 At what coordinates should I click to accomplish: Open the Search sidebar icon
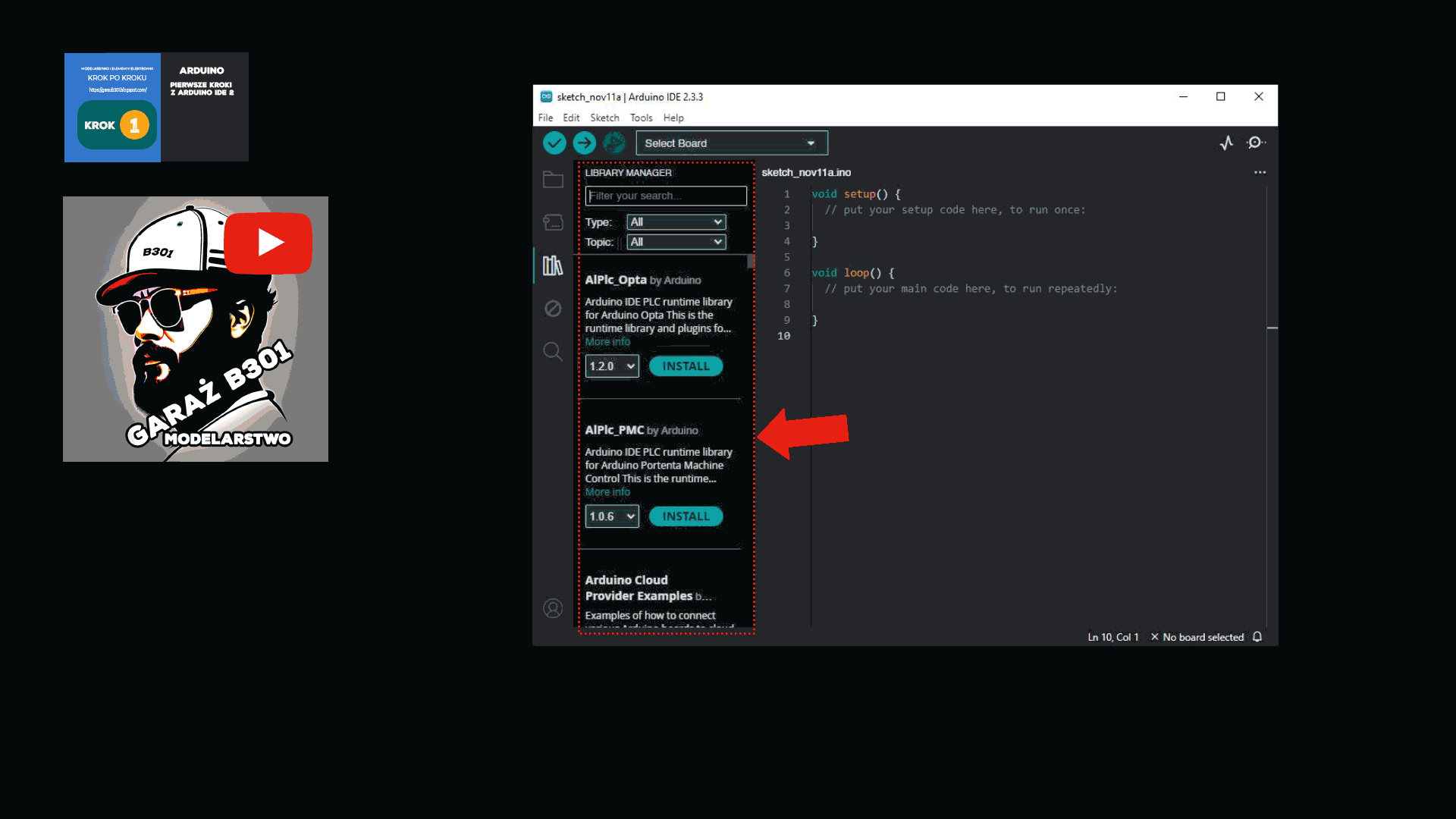pyautogui.click(x=553, y=352)
